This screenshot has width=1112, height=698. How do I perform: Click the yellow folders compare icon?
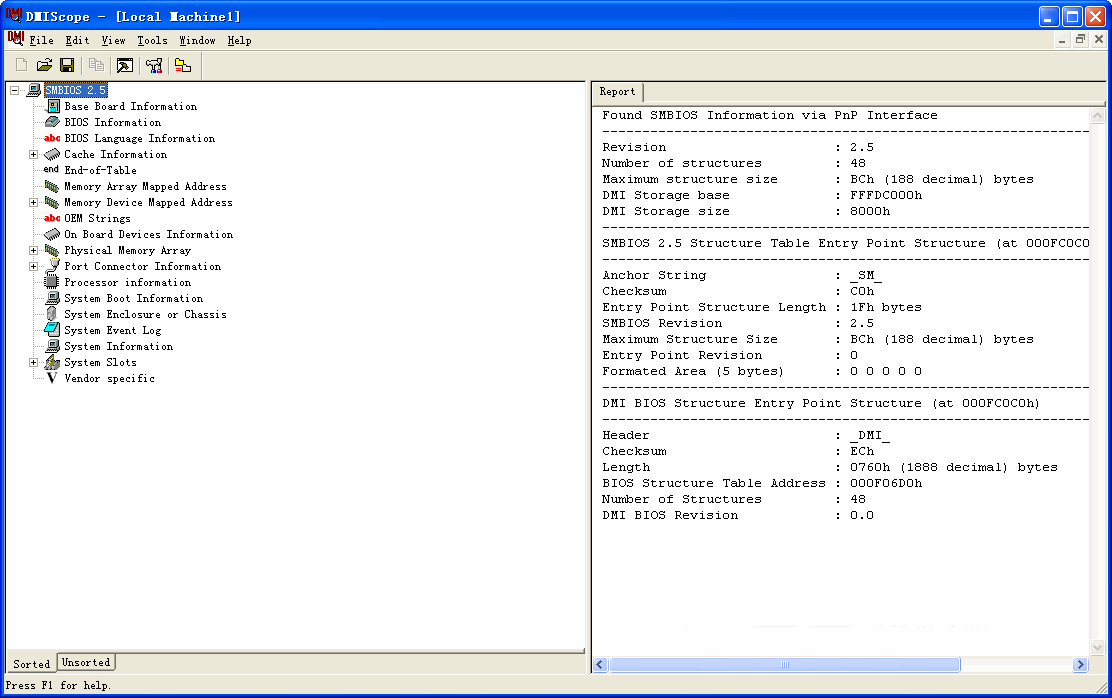(183, 66)
